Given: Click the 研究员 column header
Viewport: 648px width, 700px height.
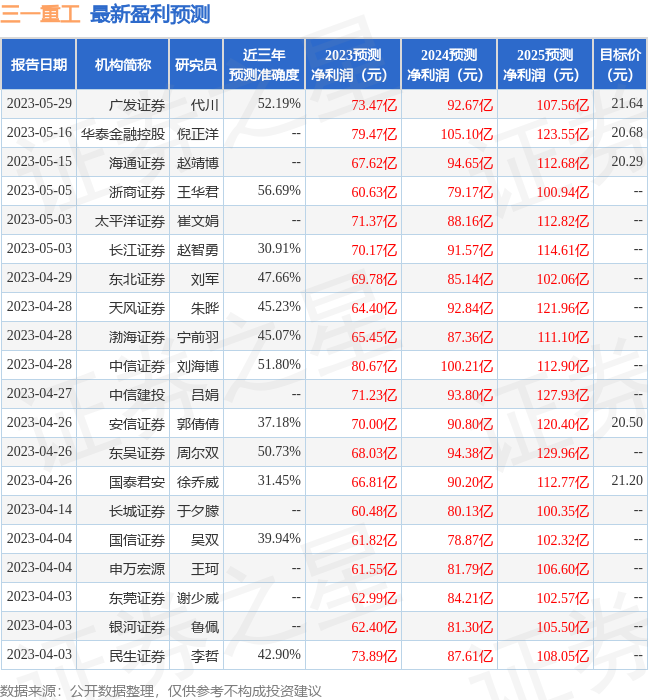Looking at the screenshot, I should 196,65.
